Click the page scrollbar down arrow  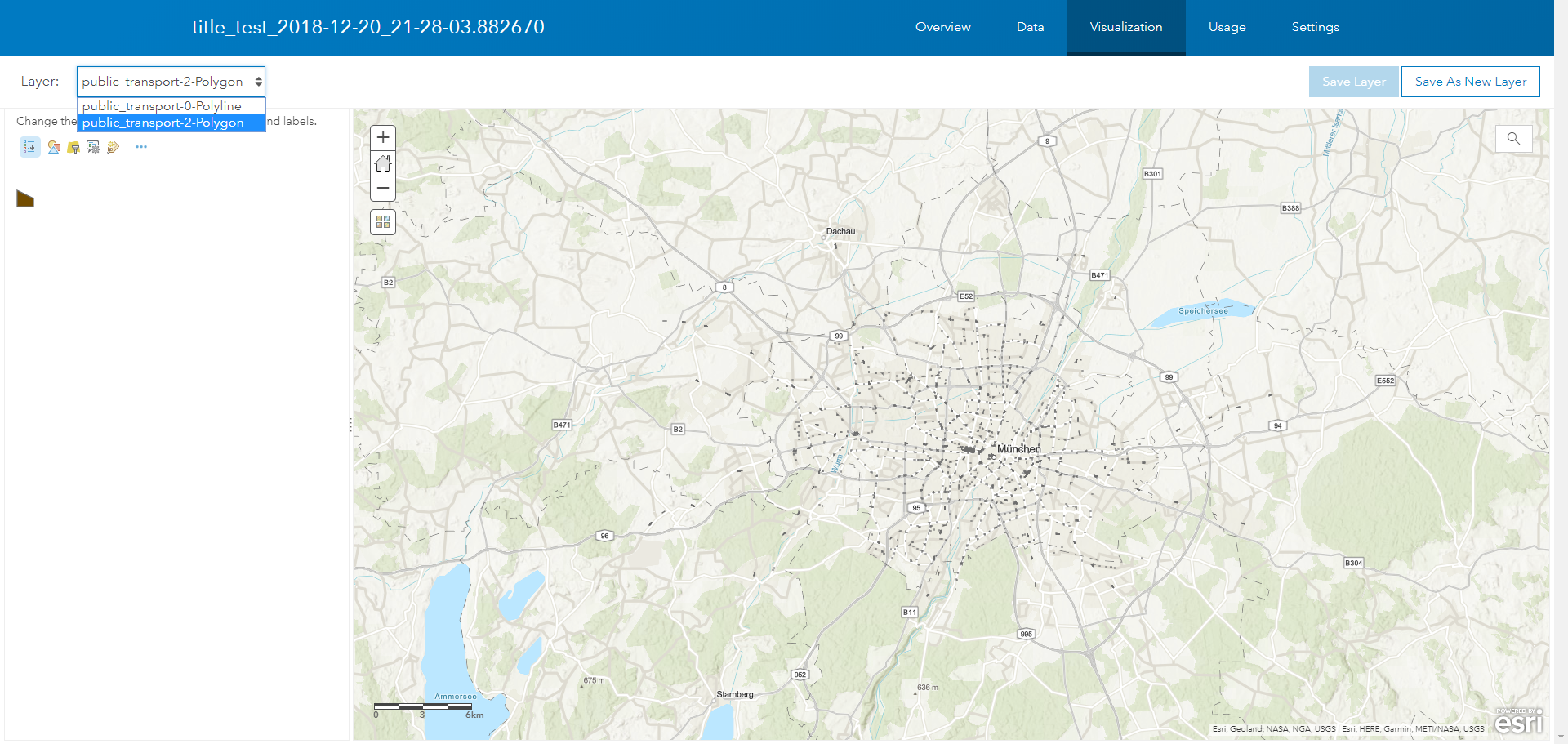[1561, 737]
